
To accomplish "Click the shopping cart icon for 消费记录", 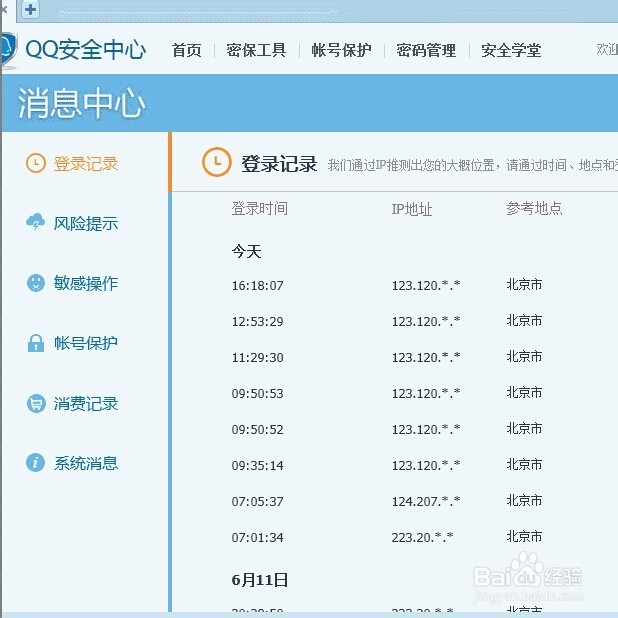I will click(x=36, y=403).
